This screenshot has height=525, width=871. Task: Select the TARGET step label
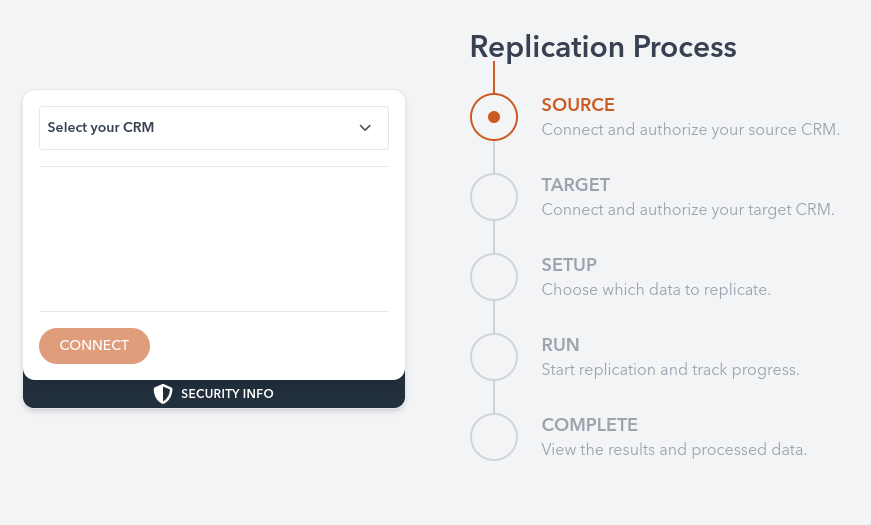[x=575, y=185]
